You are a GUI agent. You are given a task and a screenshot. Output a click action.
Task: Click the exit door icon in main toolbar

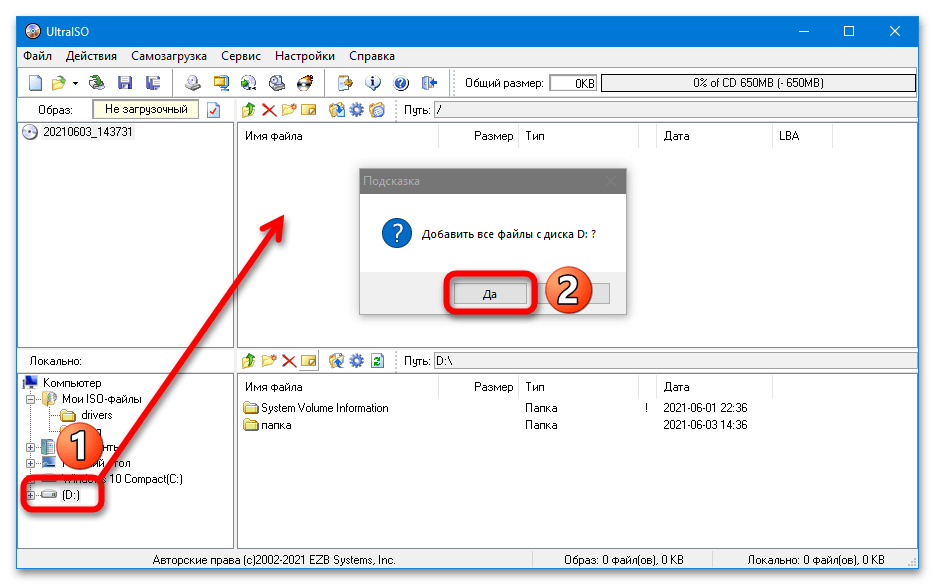(x=429, y=83)
